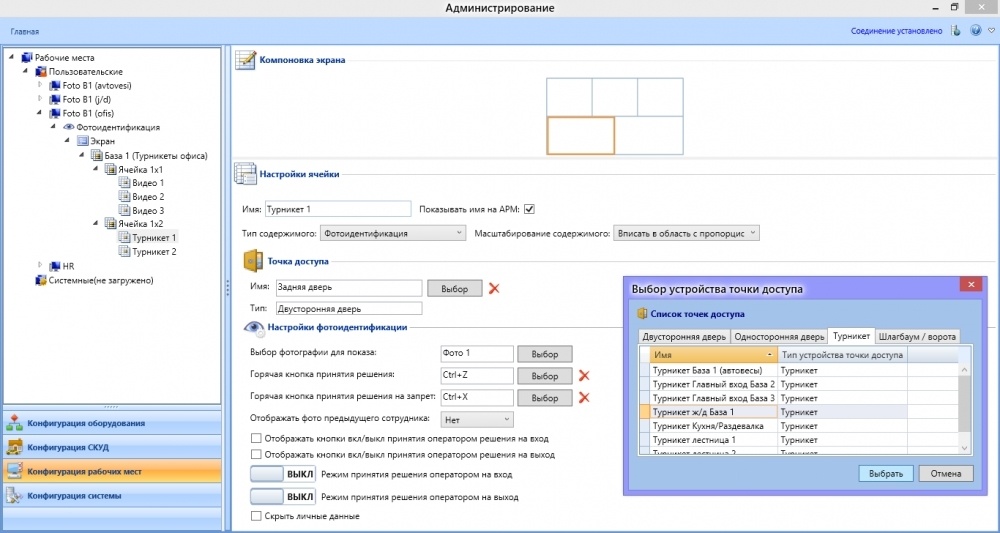Click the Отмена button in dialog
The image size is (1000, 533).
click(946, 474)
